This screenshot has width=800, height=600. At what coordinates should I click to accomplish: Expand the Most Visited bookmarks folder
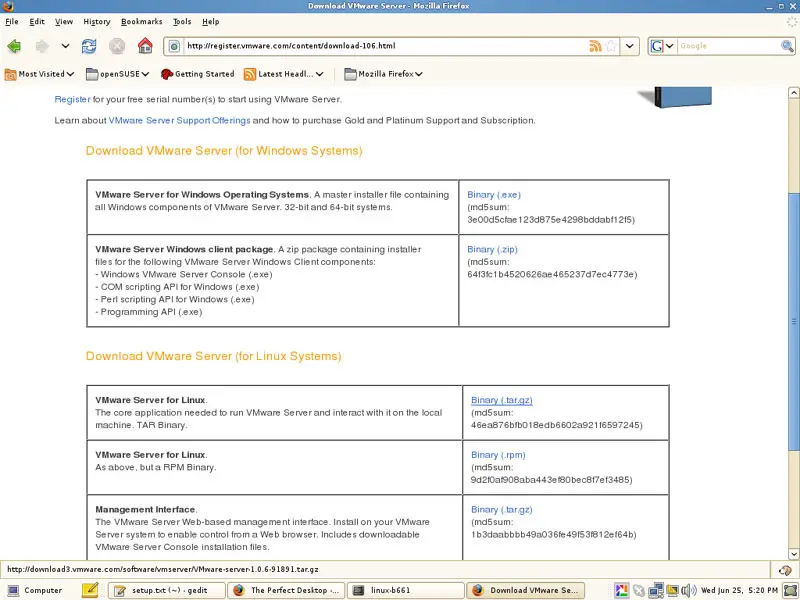39,74
